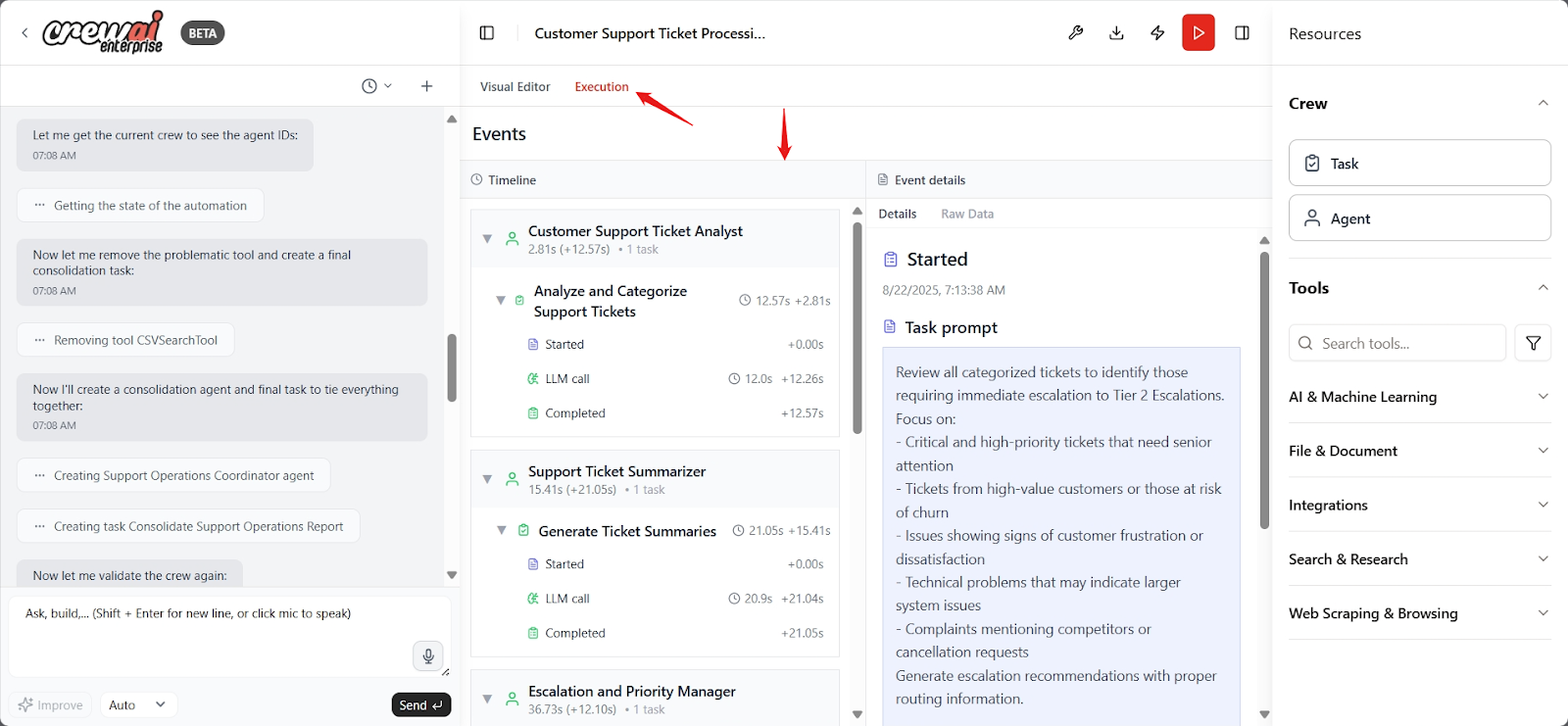Click the download icon in the header

(1116, 33)
